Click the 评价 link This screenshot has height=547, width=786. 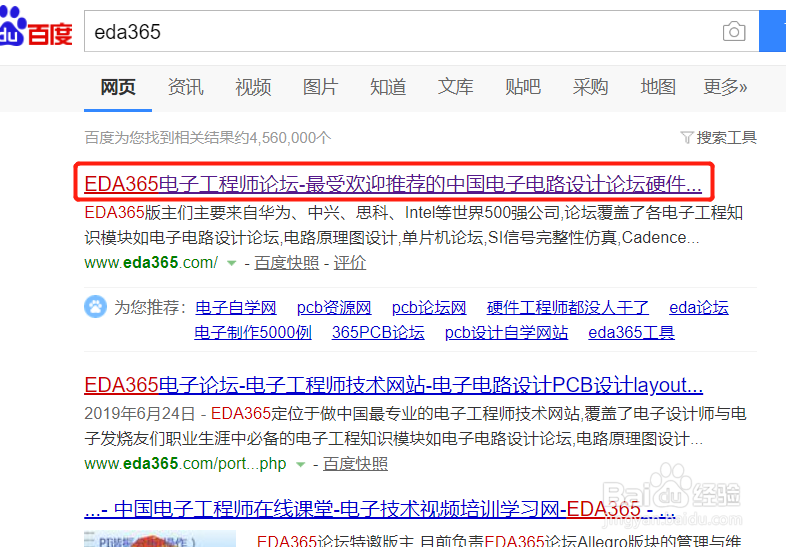350,263
